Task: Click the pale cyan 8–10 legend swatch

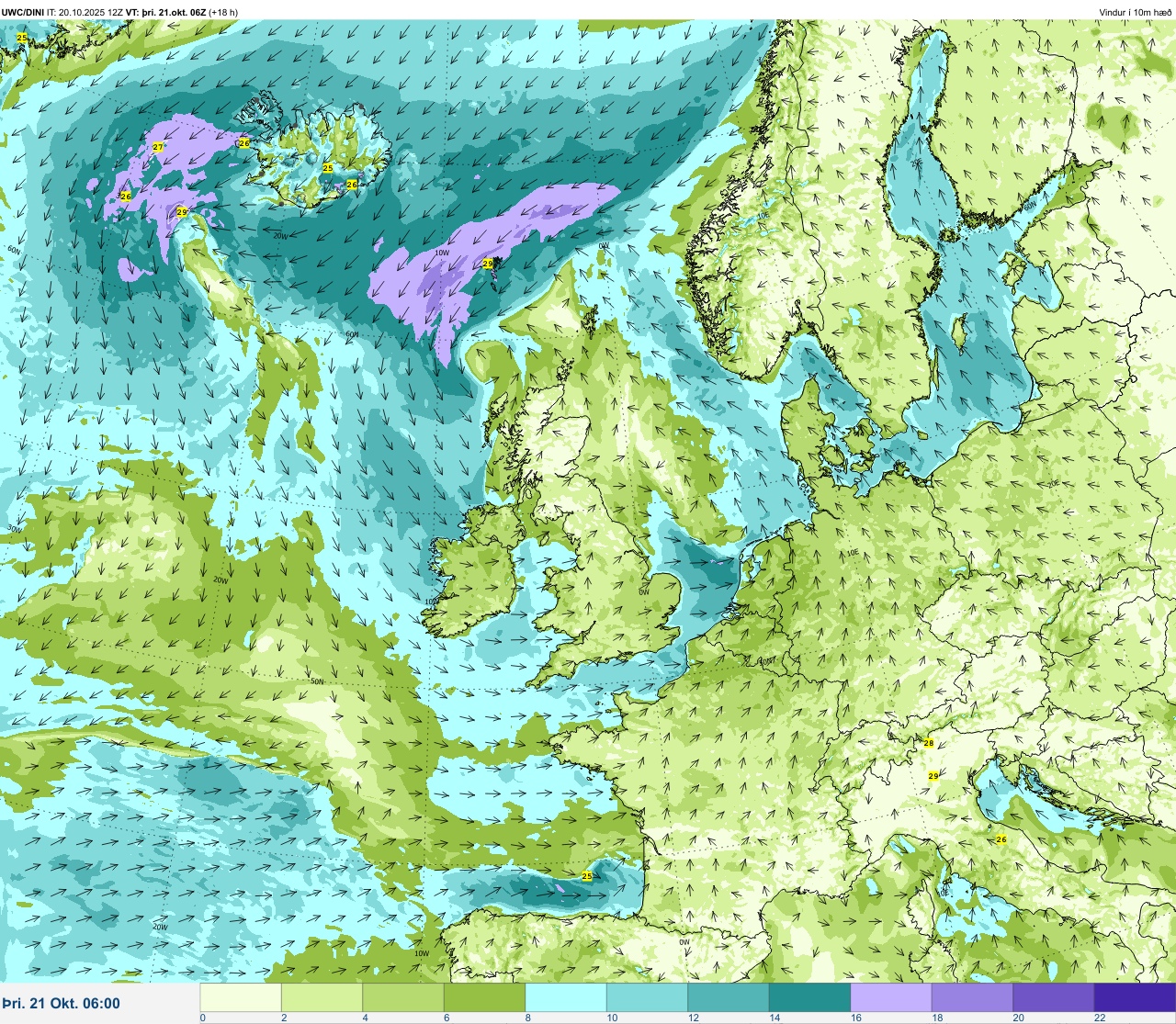Action: pos(566,997)
